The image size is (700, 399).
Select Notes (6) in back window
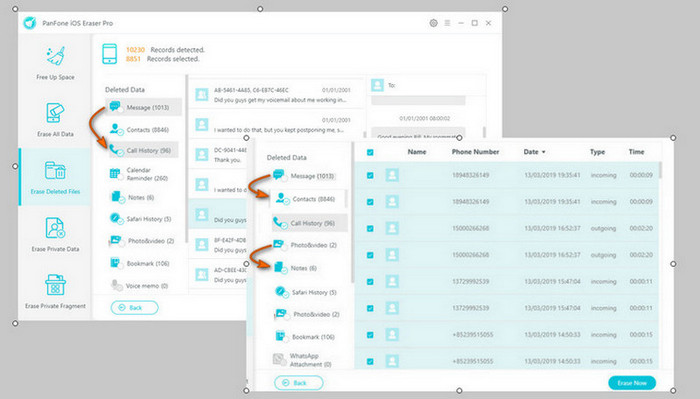(132, 197)
